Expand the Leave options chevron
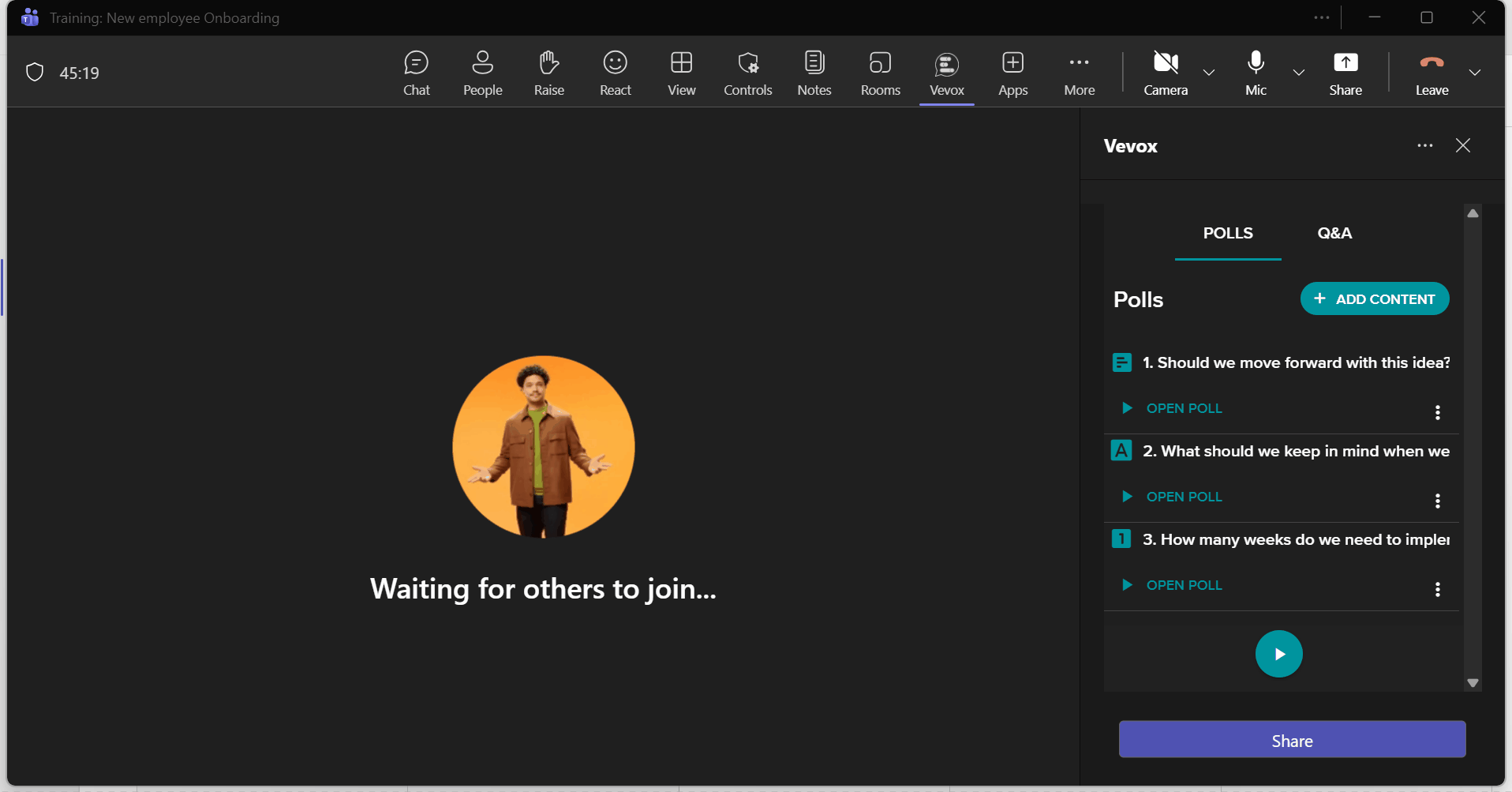 tap(1474, 73)
